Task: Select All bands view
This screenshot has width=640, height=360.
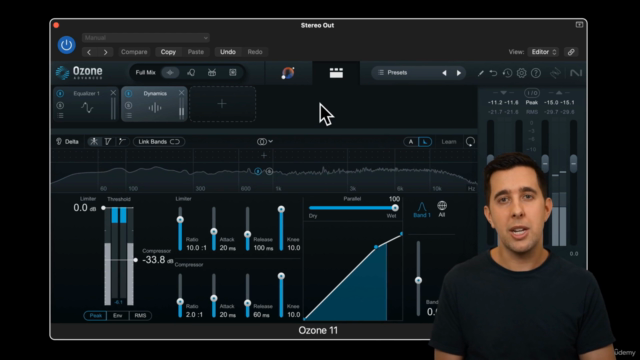Action: (442, 209)
